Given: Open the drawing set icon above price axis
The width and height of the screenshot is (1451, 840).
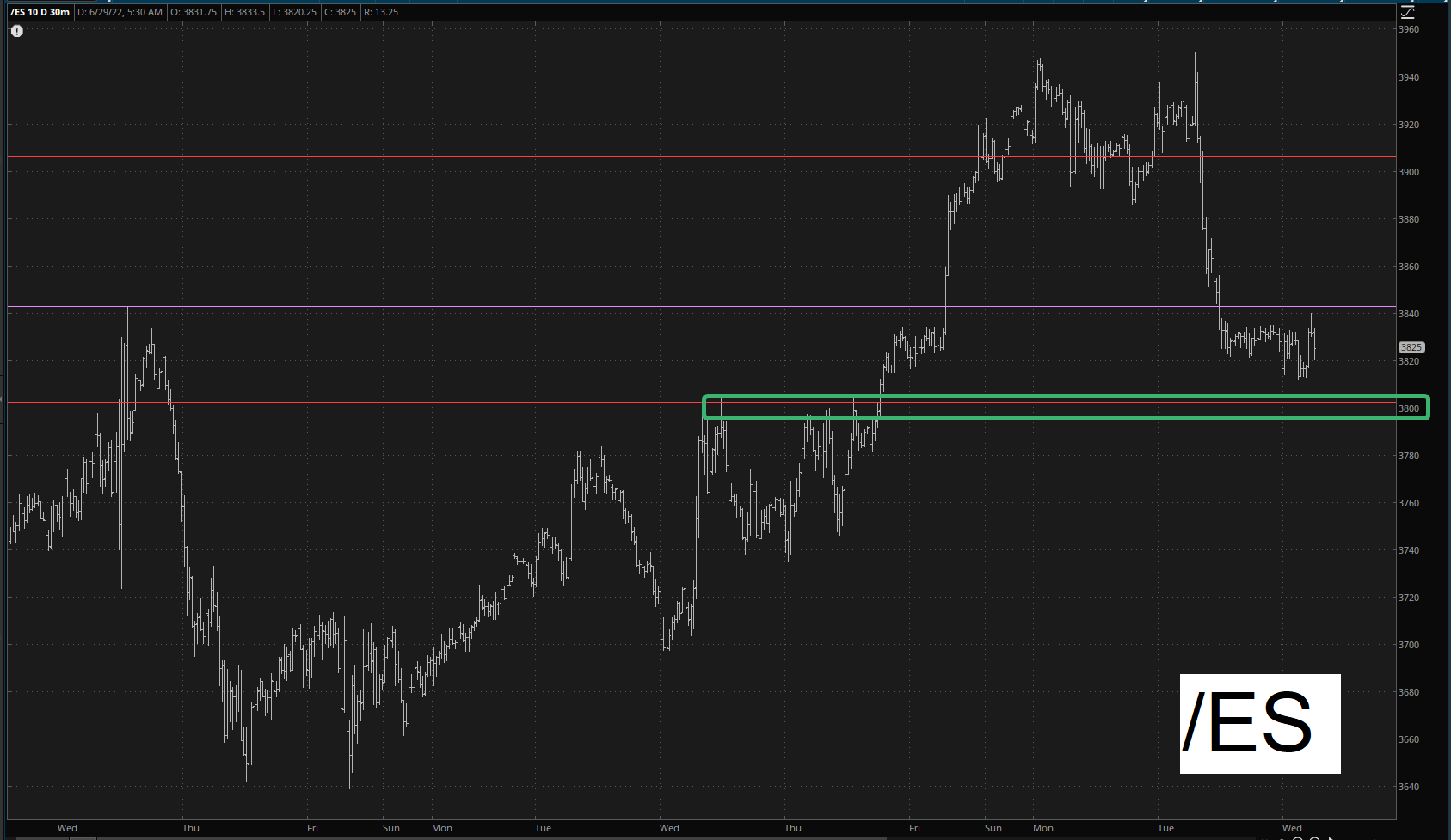Looking at the screenshot, I should [1407, 12].
